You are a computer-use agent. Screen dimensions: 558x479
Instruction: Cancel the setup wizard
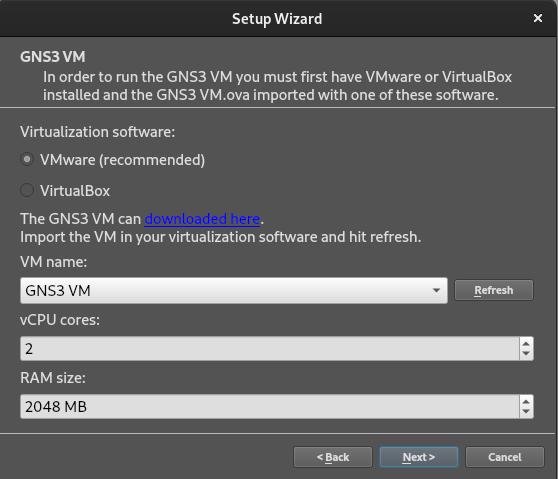[505, 457]
